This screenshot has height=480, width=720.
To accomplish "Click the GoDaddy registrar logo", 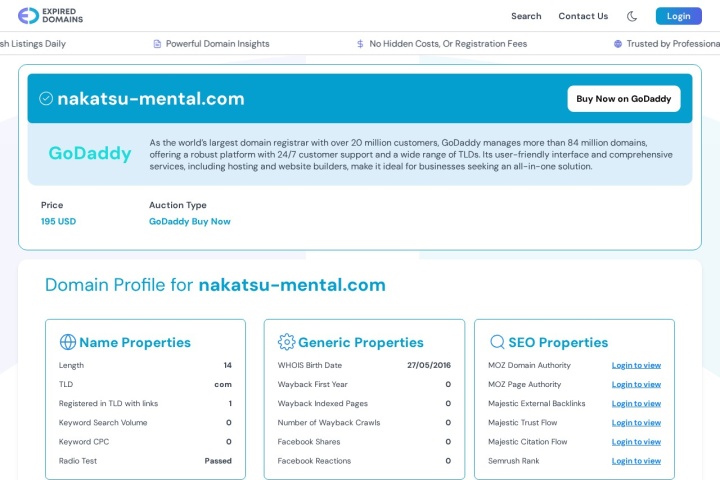I will pyautogui.click(x=90, y=153).
